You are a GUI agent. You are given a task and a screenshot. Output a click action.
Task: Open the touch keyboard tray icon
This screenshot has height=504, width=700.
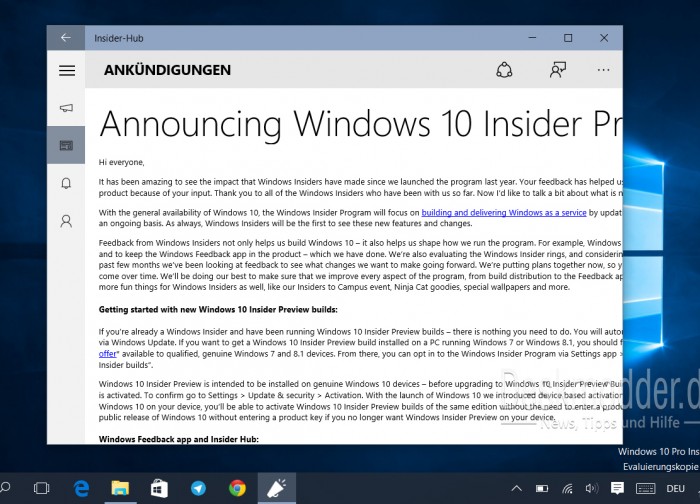pyautogui.click(x=646, y=488)
